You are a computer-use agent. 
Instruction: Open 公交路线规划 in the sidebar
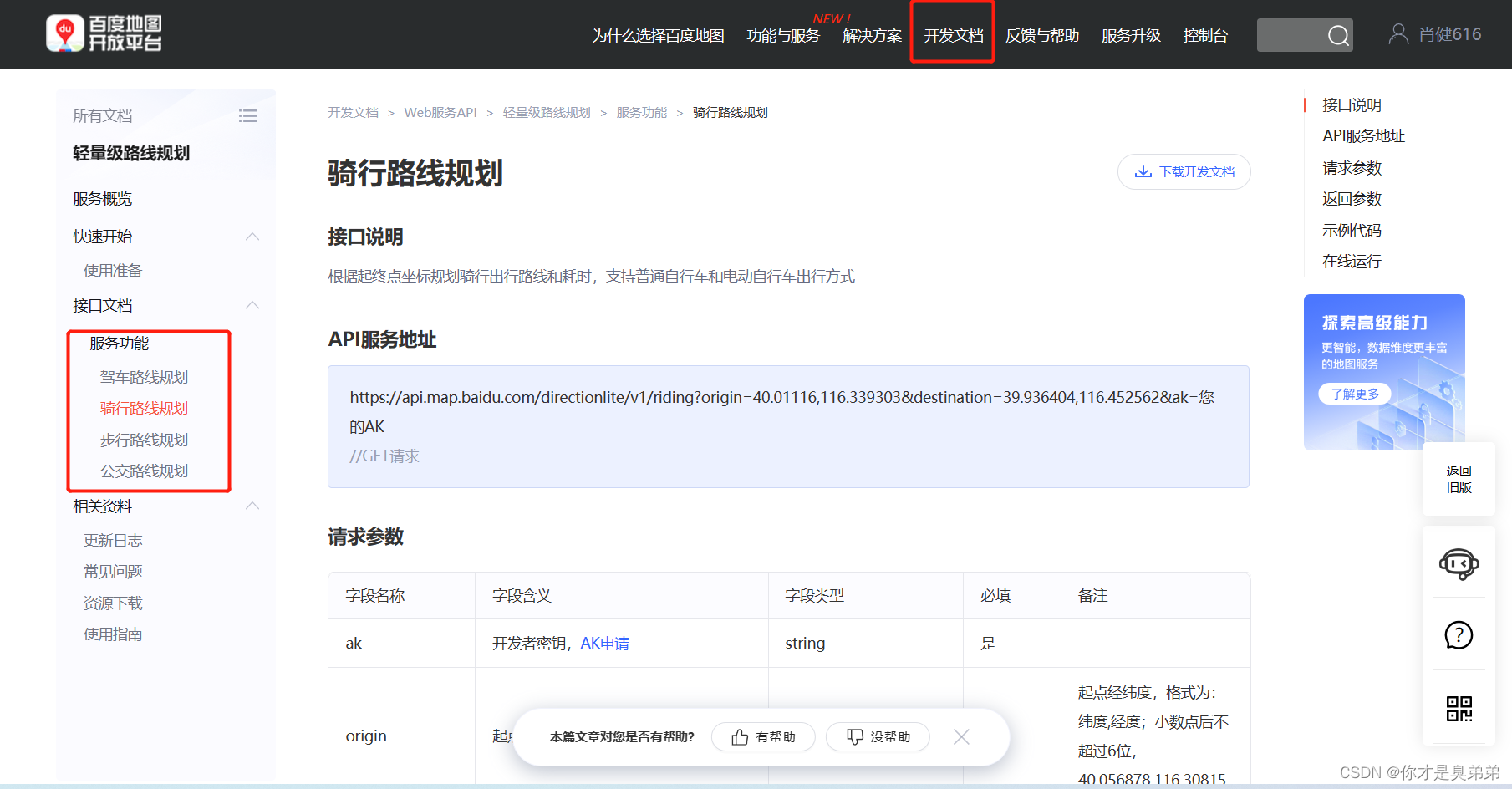(x=144, y=471)
